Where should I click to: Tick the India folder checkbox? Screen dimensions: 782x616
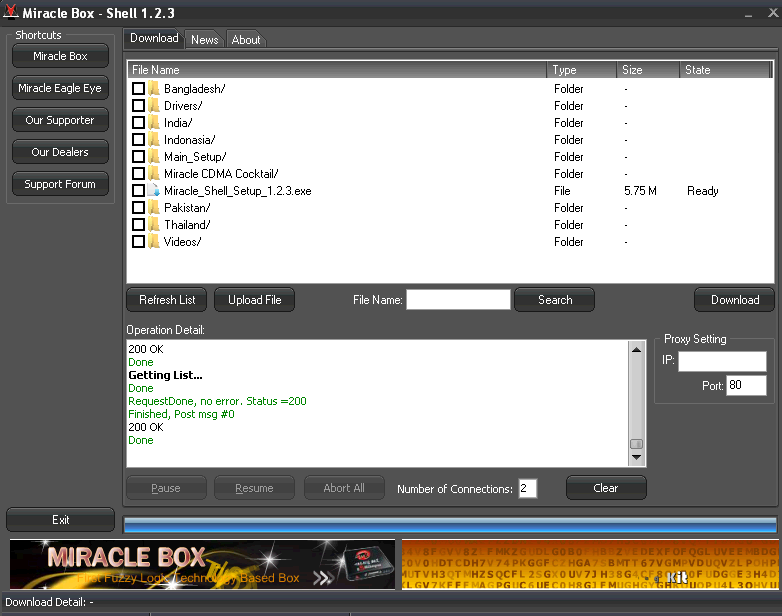click(138, 122)
